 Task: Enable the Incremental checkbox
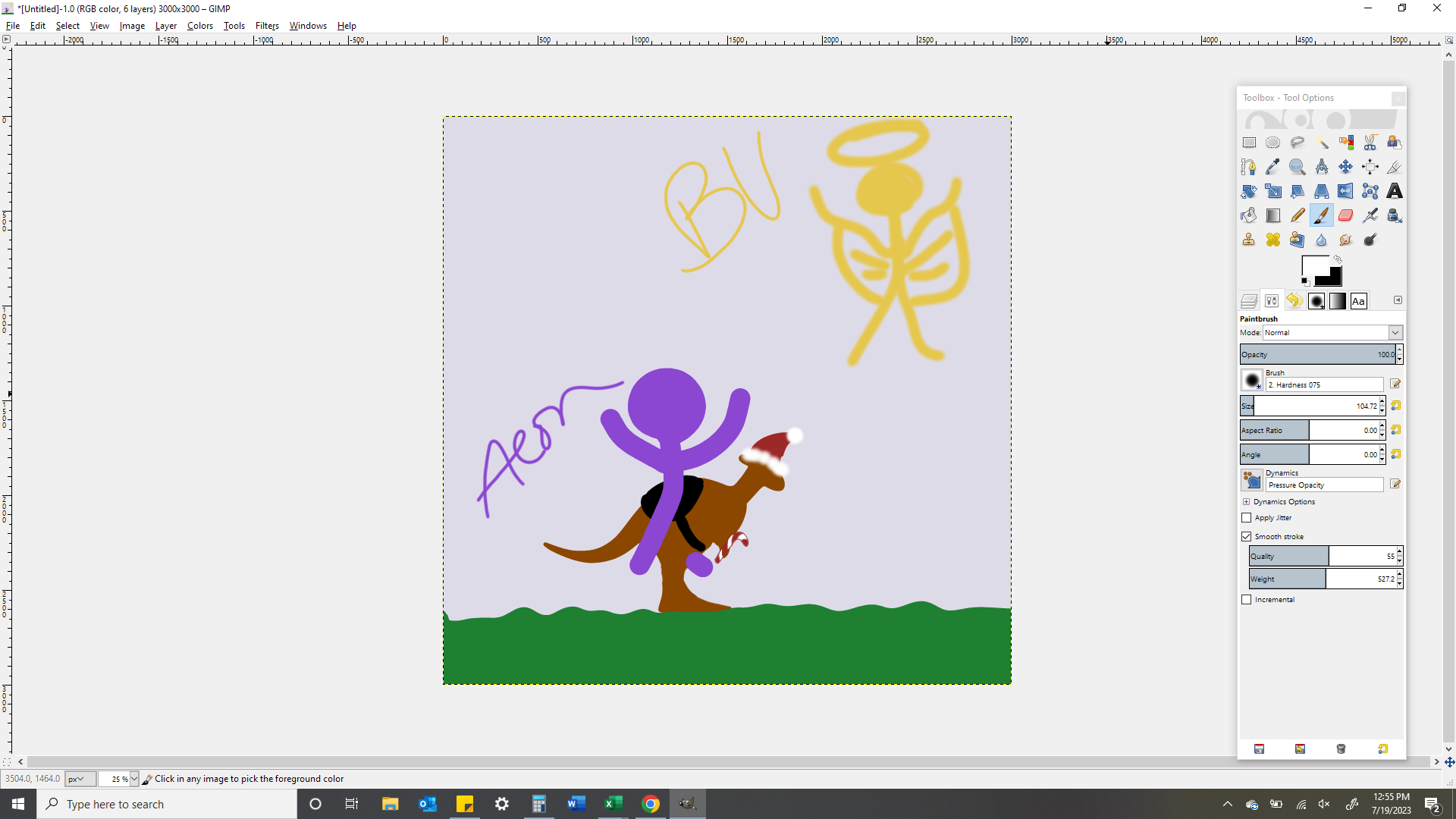(1247, 600)
